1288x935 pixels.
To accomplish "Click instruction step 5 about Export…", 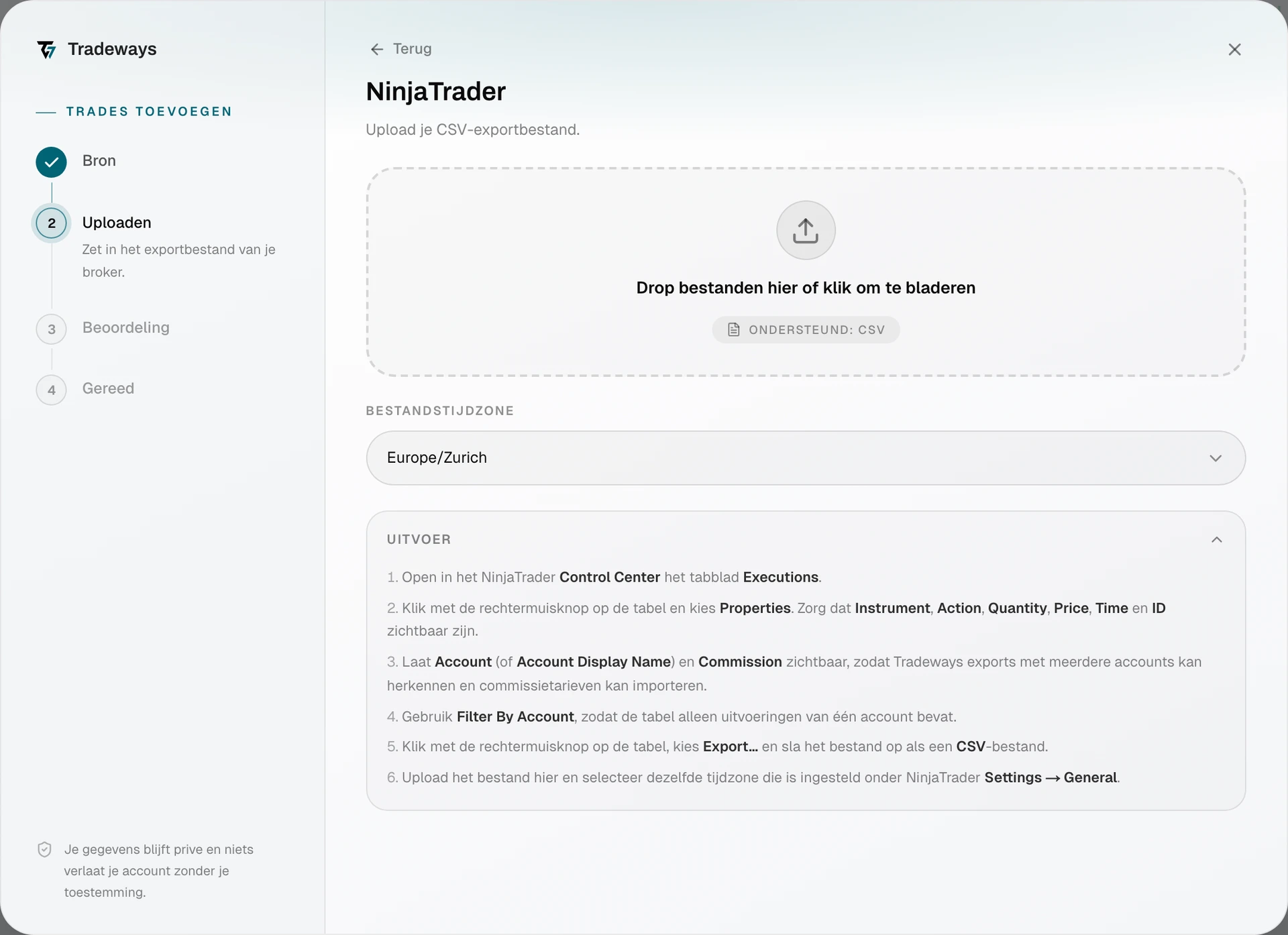I will click(717, 747).
